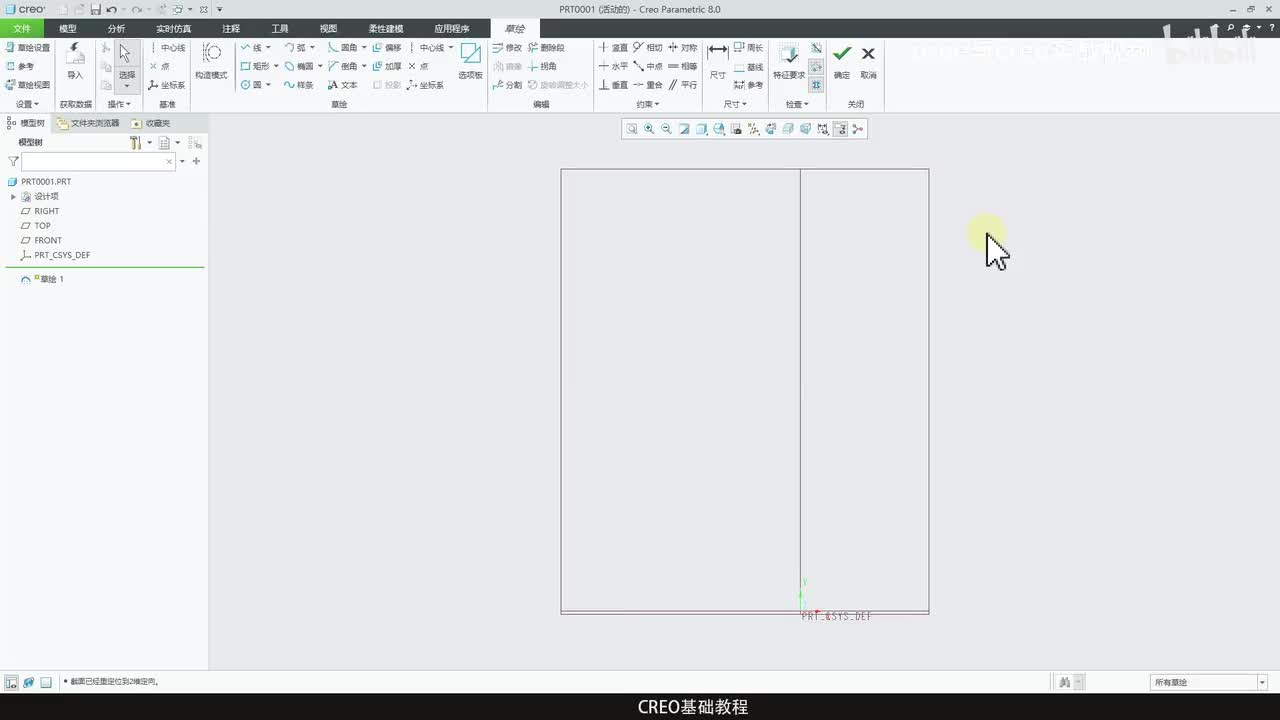Open the 文件 menu

click(21, 29)
